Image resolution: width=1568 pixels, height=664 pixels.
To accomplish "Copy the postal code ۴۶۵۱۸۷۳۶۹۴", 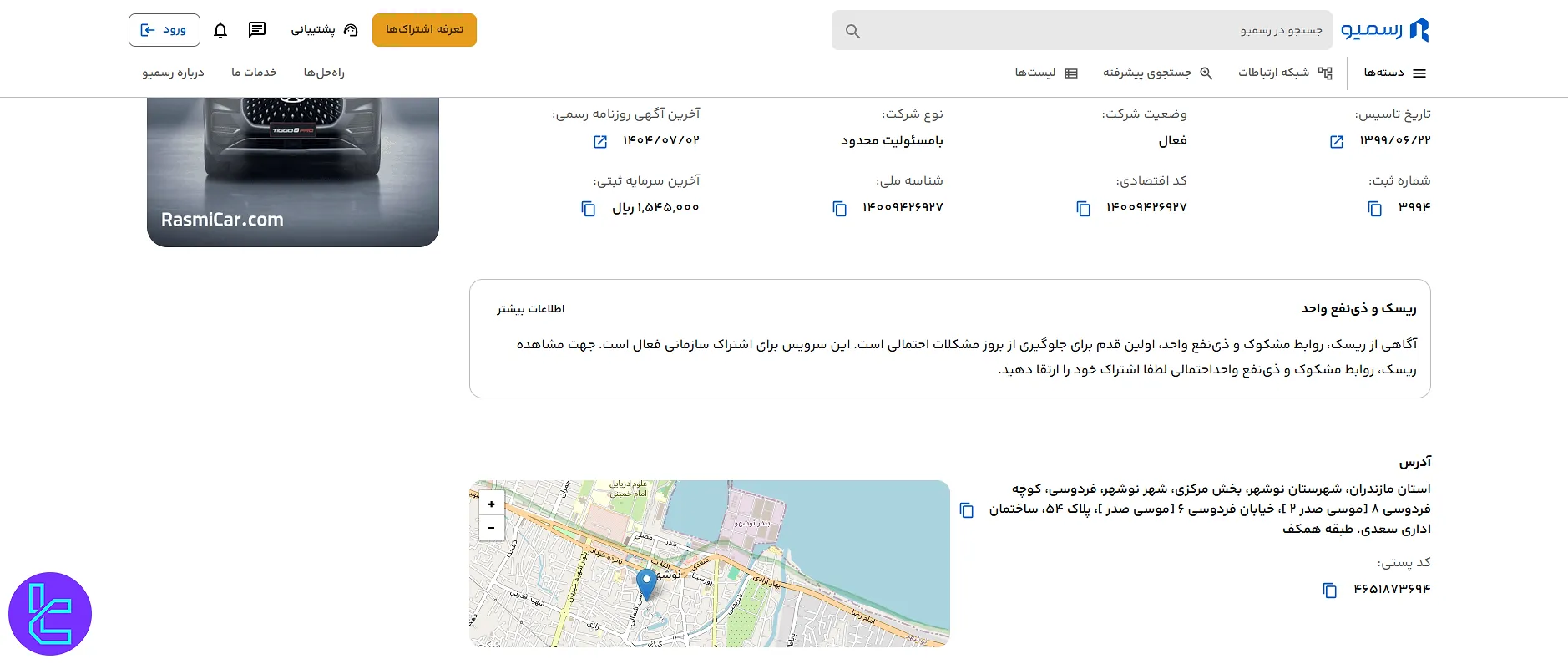I will pos(1329,591).
